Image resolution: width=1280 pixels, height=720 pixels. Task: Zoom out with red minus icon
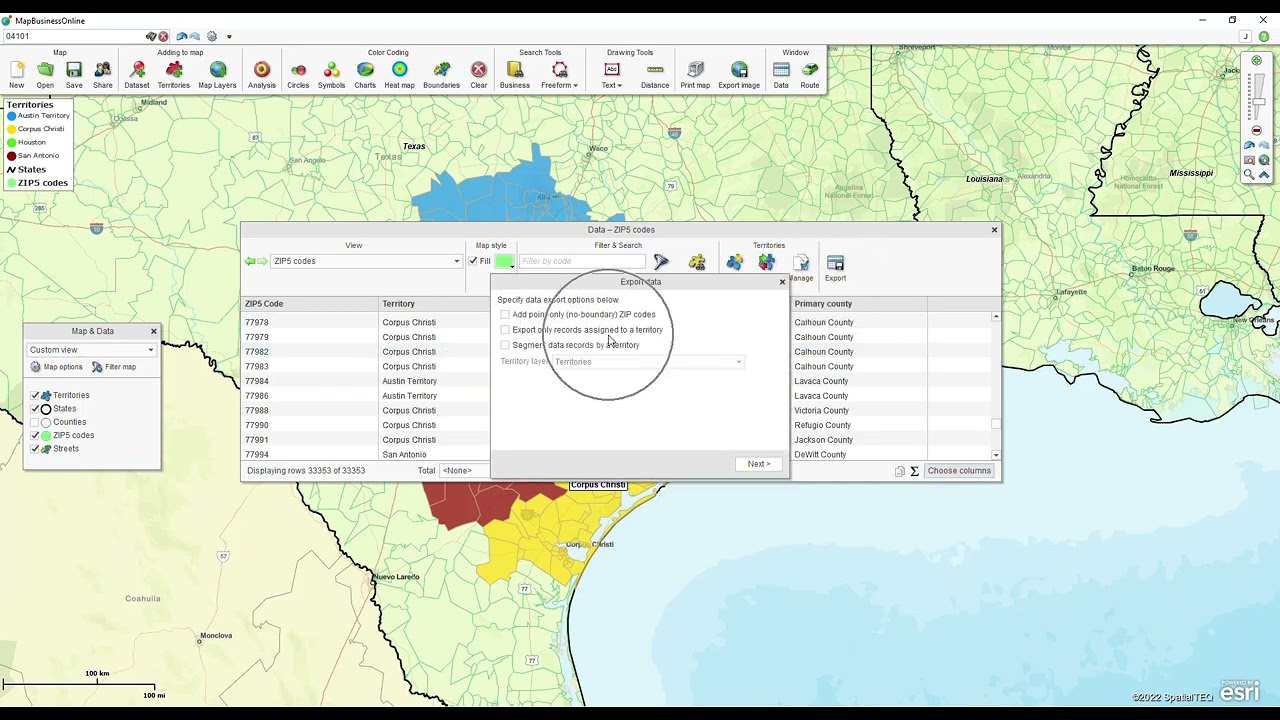coord(1257,130)
